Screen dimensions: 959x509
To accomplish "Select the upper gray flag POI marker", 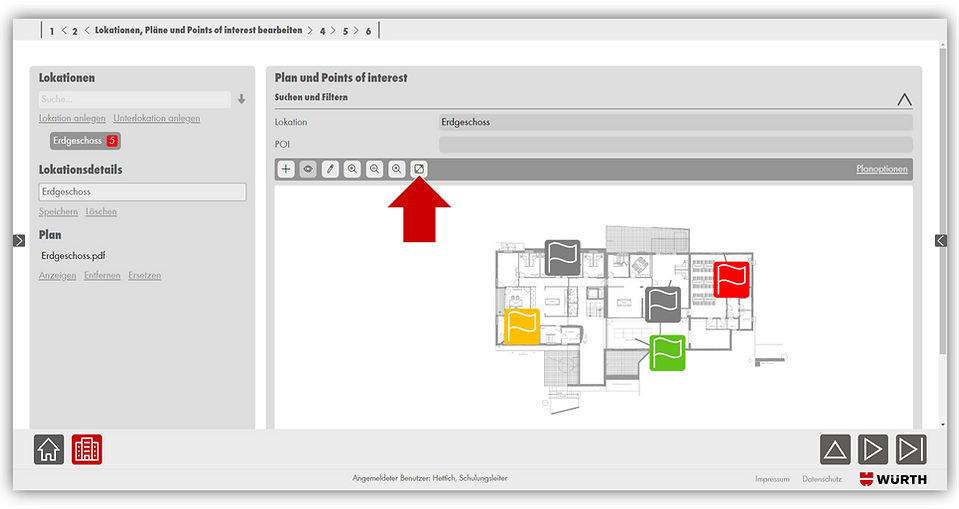I will 563,258.
